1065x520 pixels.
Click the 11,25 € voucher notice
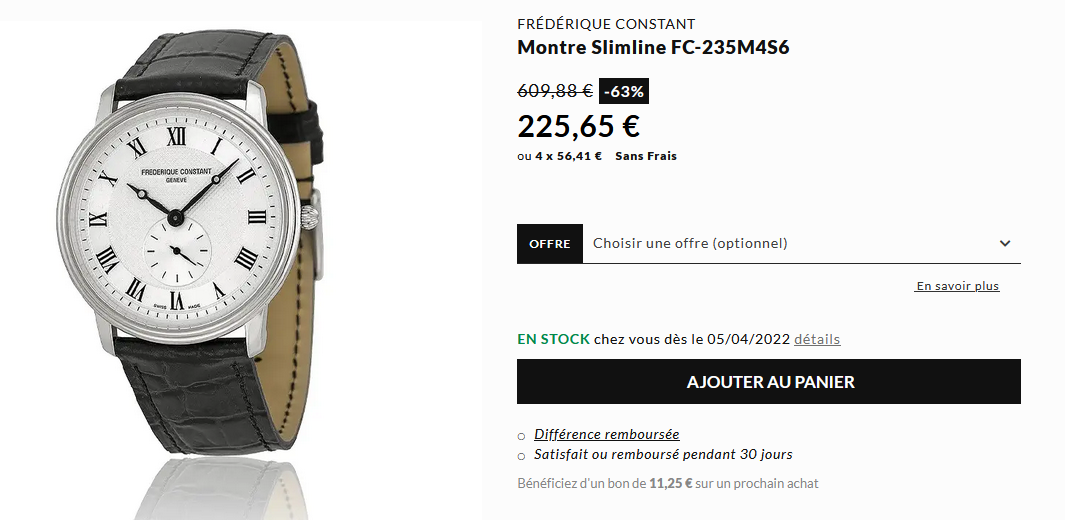click(668, 484)
